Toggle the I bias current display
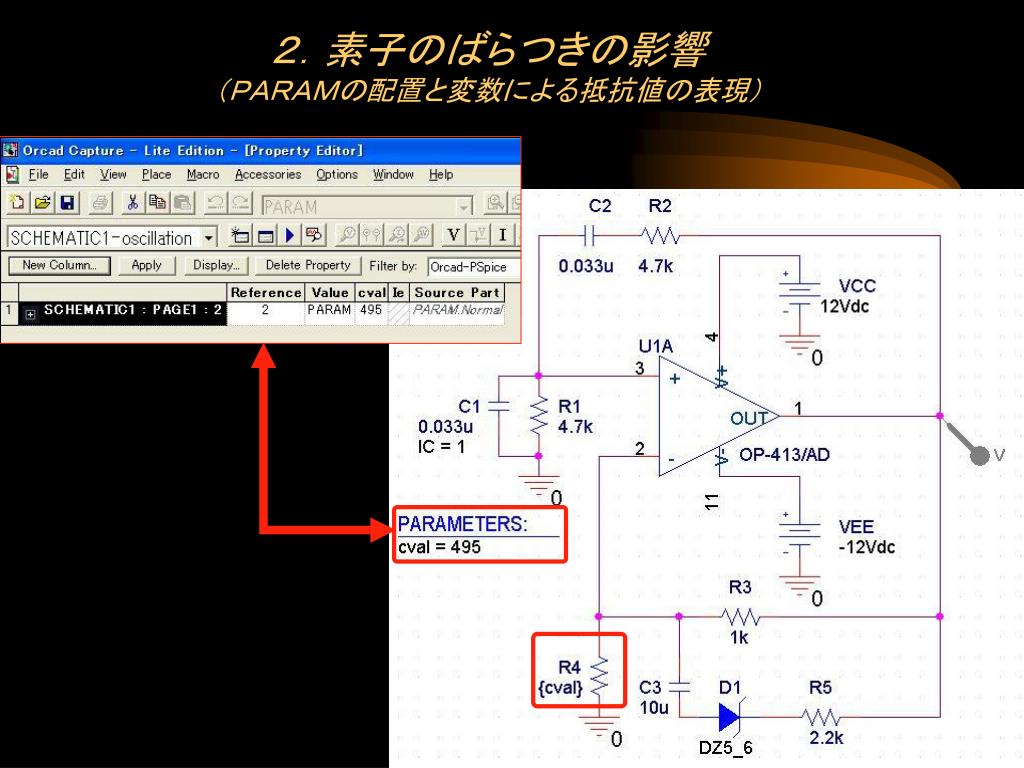This screenshot has width=1024, height=768. (x=503, y=235)
